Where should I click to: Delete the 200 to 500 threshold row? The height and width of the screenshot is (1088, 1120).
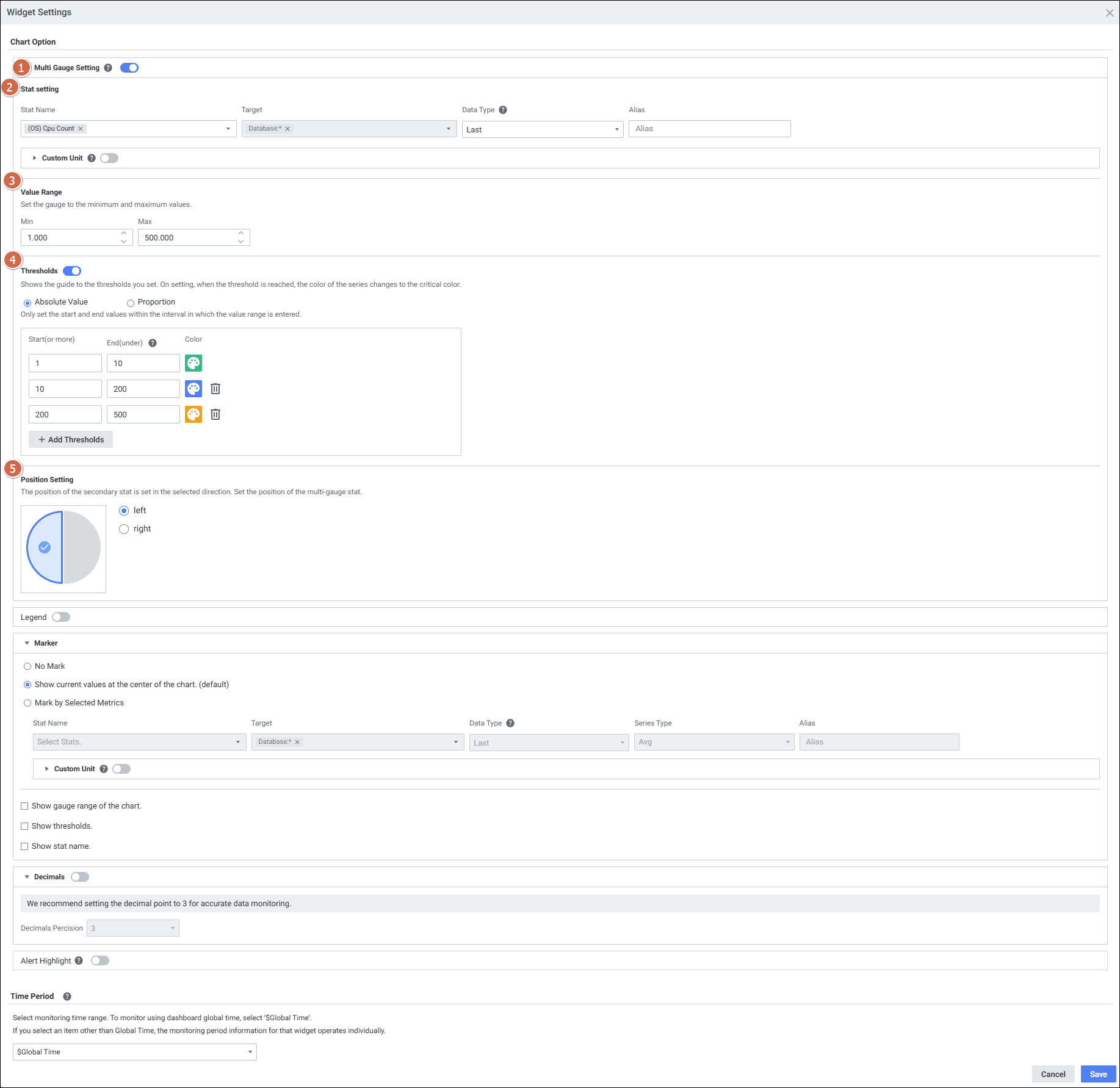coord(215,414)
